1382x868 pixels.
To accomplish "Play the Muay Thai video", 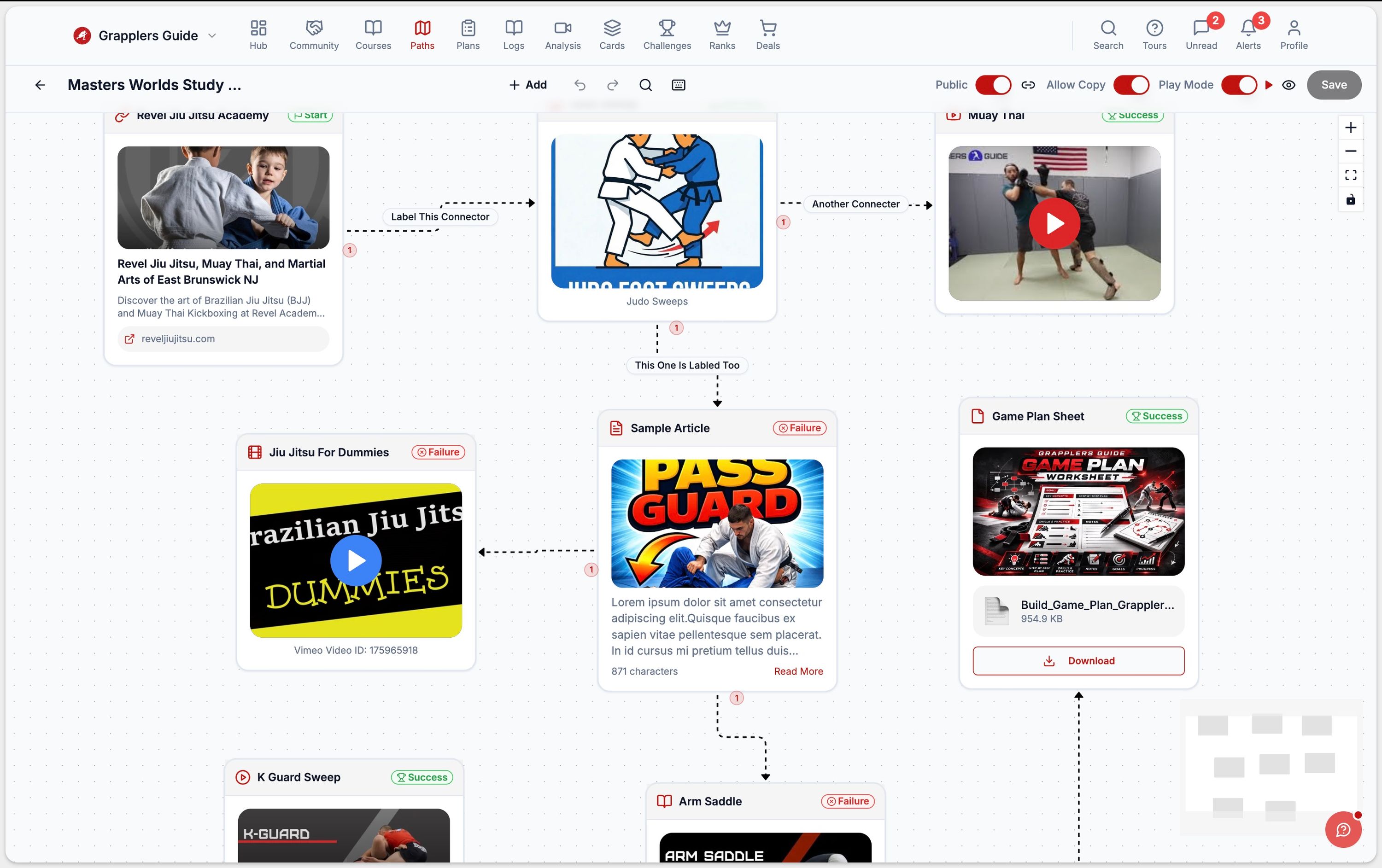I will [x=1054, y=223].
